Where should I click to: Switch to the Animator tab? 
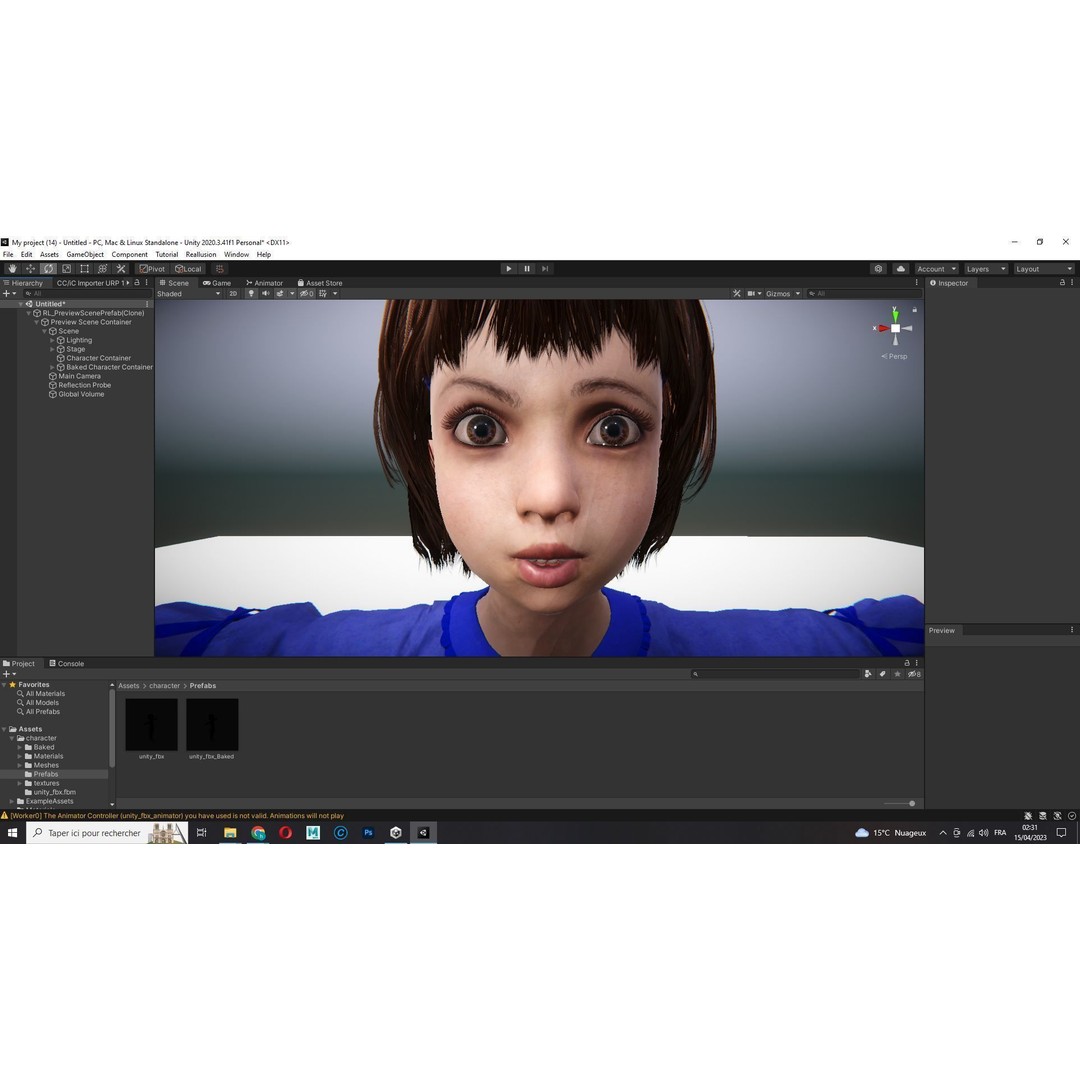264,283
